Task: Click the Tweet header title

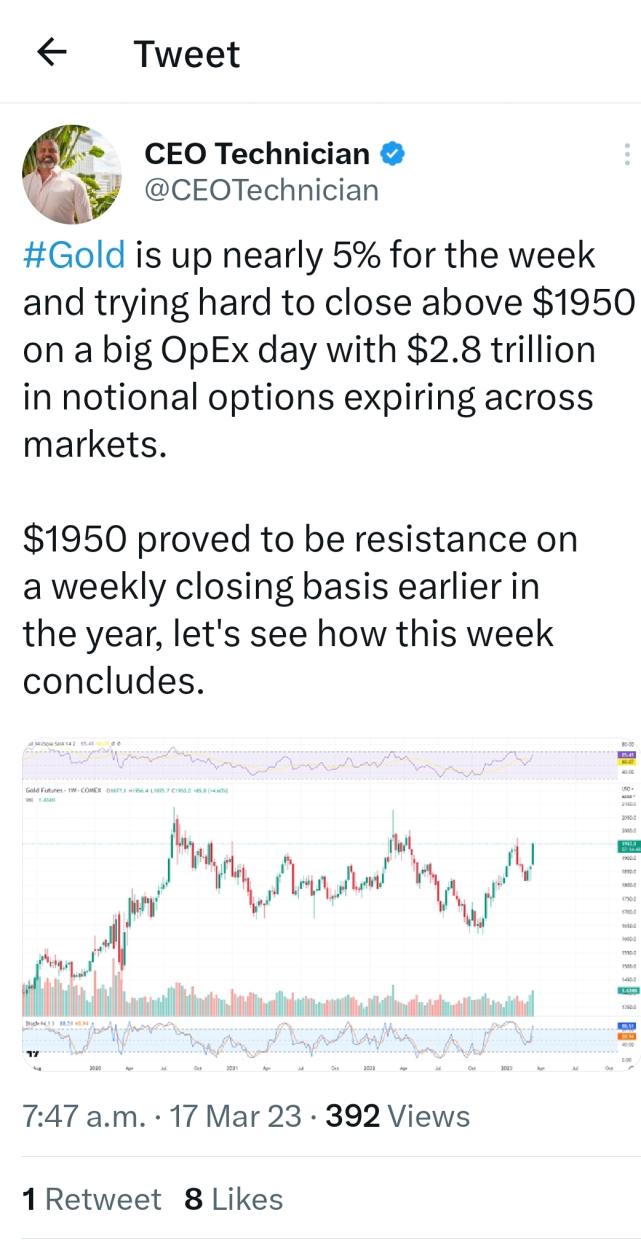Action: click(187, 54)
